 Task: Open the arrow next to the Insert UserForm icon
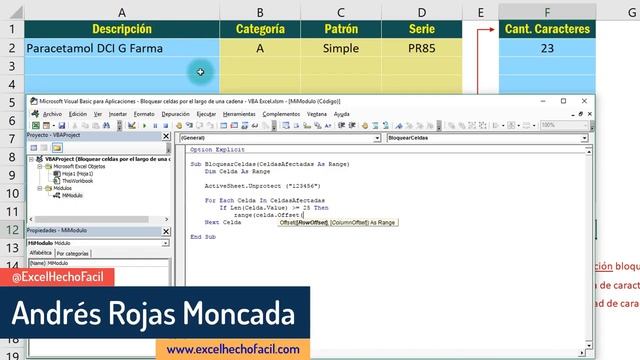[53, 126]
